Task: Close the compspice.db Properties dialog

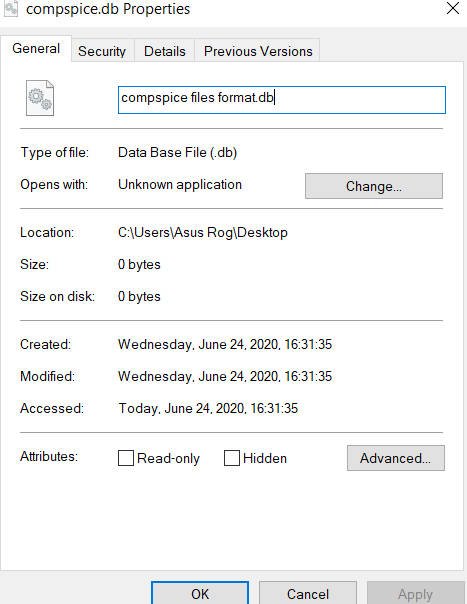Action: (452, 8)
